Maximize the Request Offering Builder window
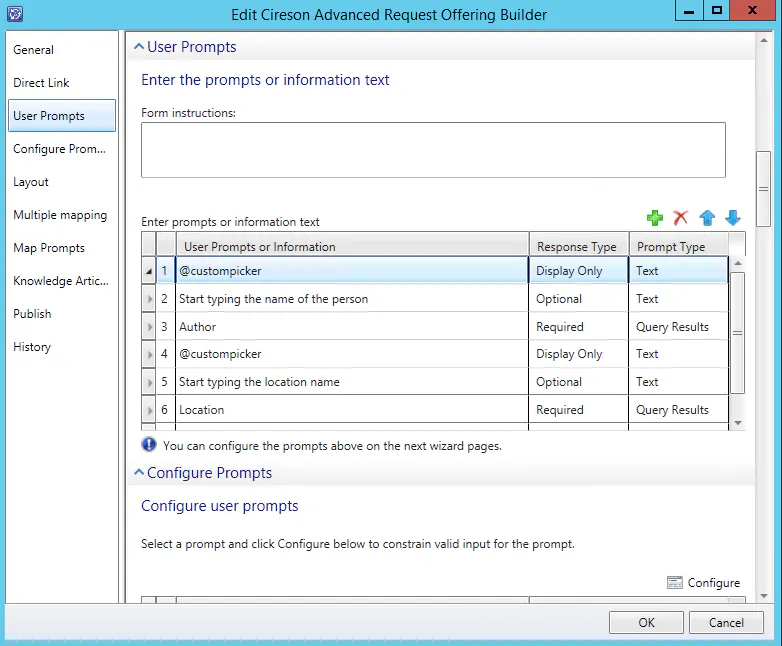The height and width of the screenshot is (646, 782). coord(717,10)
